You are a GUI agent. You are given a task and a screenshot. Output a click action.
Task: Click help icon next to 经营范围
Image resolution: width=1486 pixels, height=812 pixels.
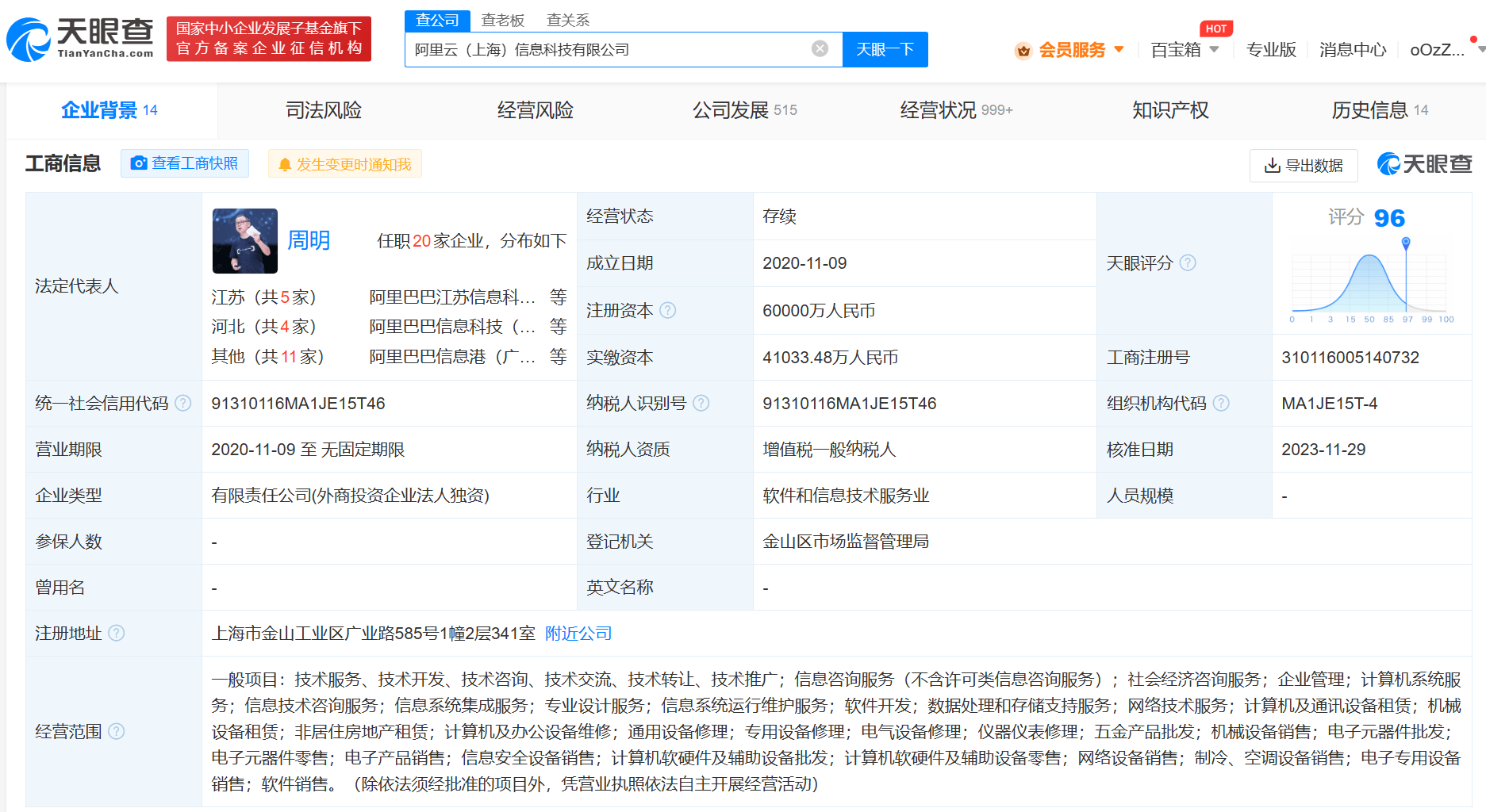[x=117, y=731]
